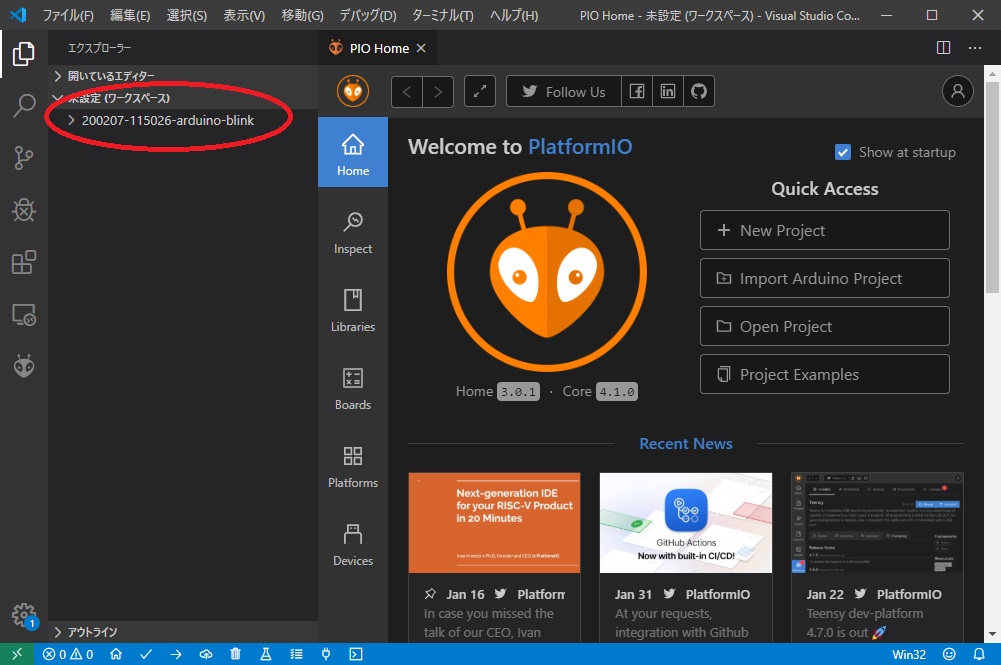Click Upload to remote cloud icon
Image resolution: width=1001 pixels, height=665 pixels.
tap(206, 654)
